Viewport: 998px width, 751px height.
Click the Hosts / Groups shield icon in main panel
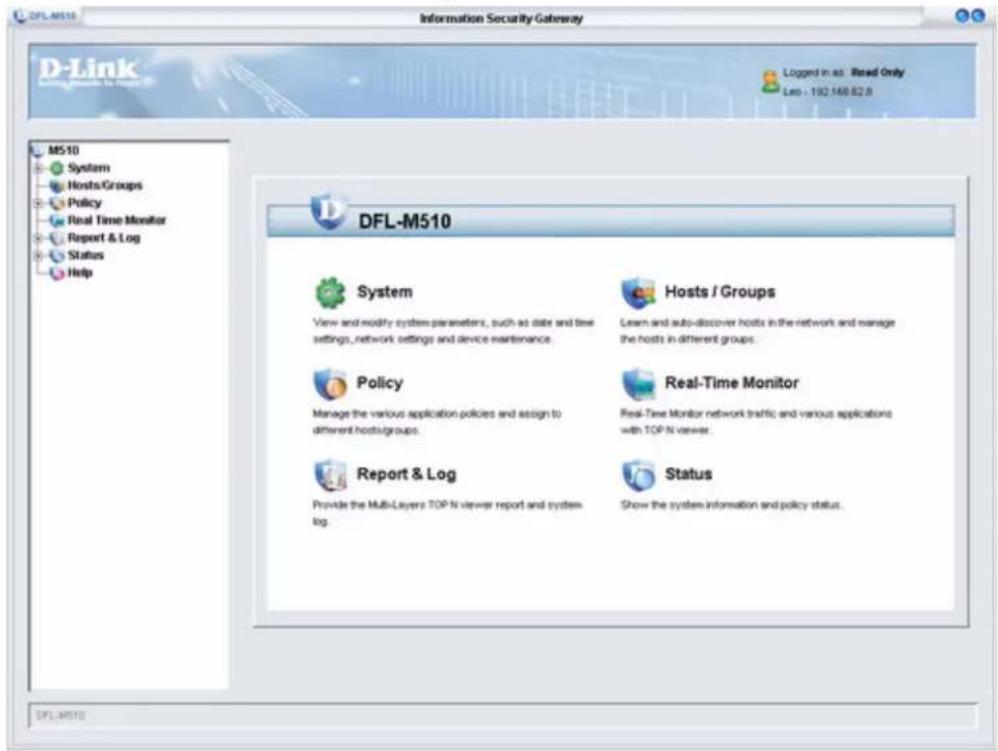coord(638,293)
